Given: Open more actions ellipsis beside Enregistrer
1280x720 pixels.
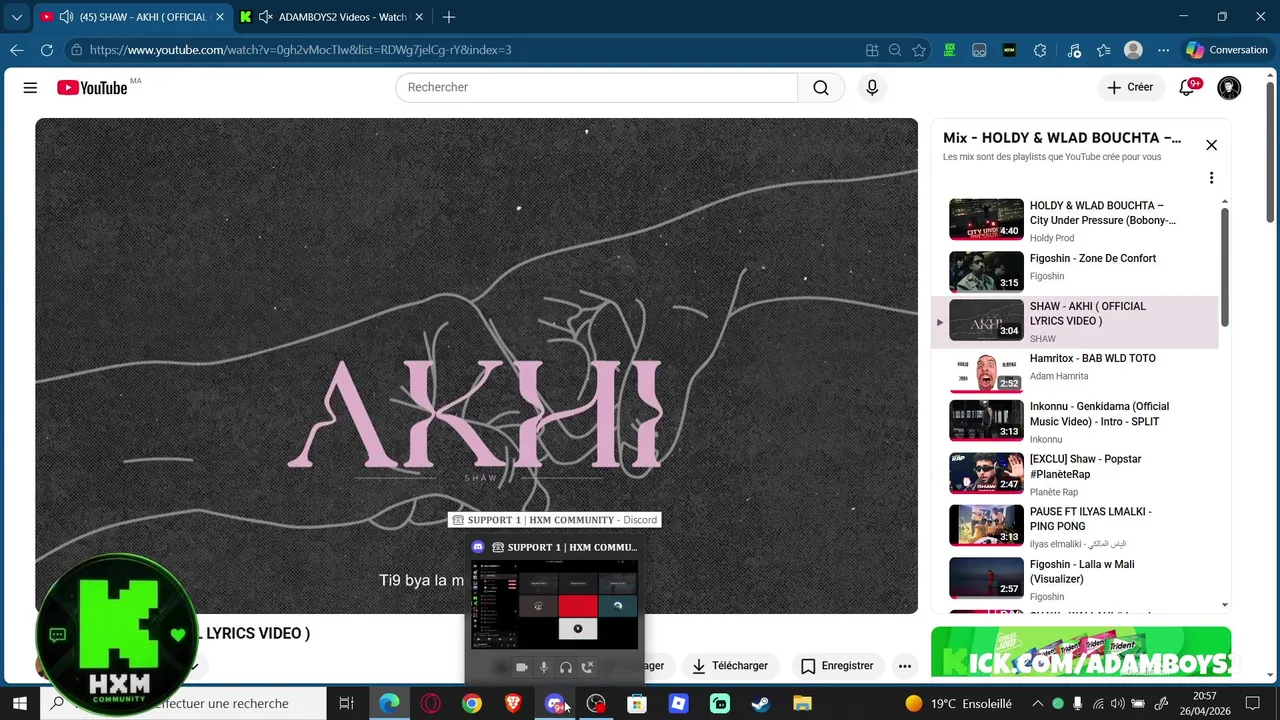Looking at the screenshot, I should pos(905,666).
